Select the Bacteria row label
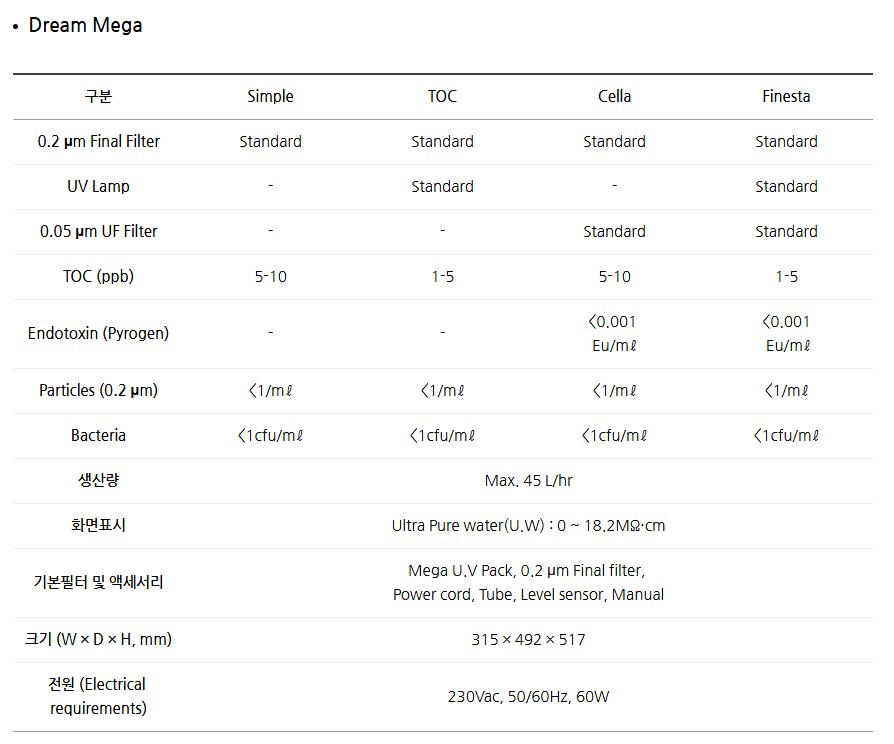This screenshot has width=894, height=744. coord(98,436)
